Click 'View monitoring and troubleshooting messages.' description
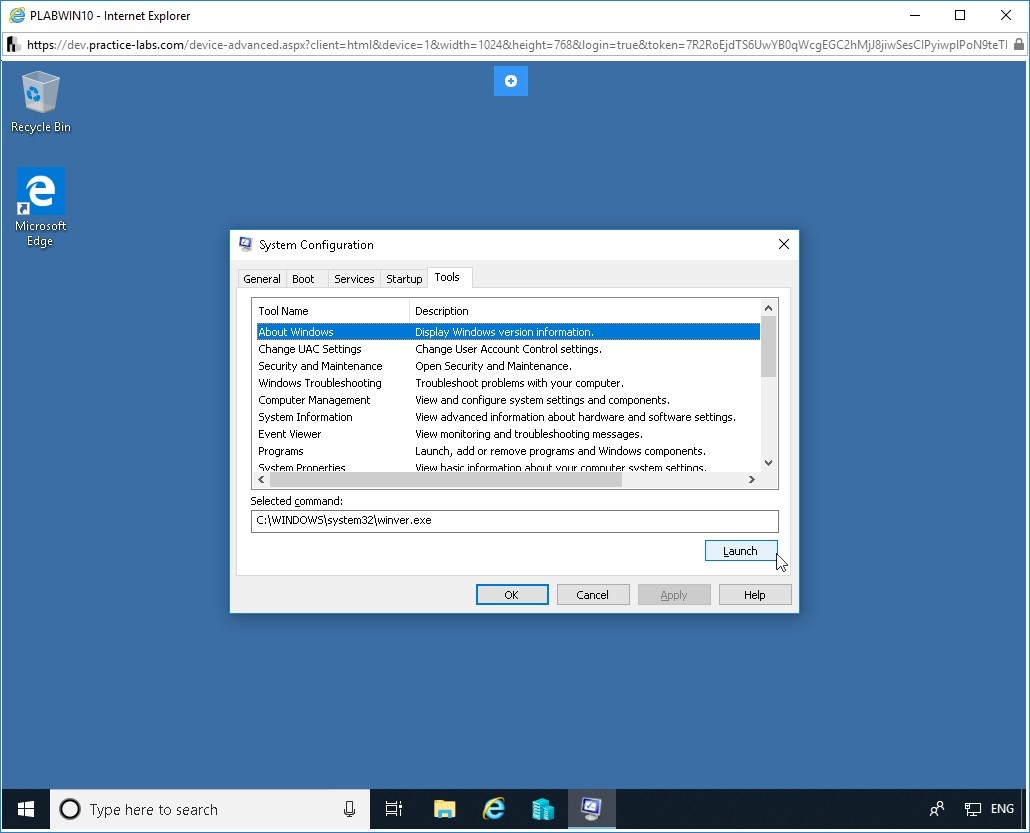The width and height of the screenshot is (1030, 833). point(529,434)
